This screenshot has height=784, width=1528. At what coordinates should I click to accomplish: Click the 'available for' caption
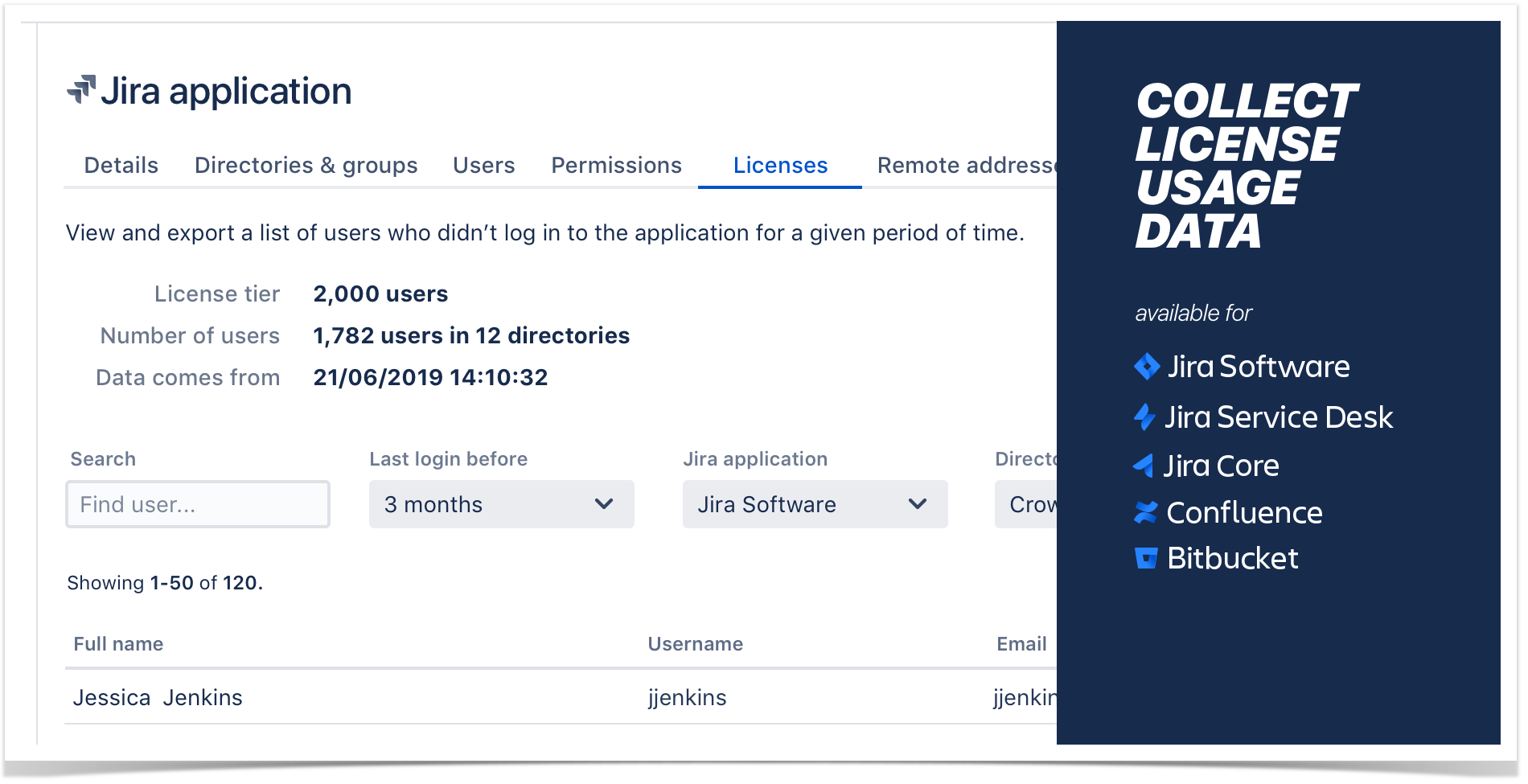click(x=1193, y=313)
